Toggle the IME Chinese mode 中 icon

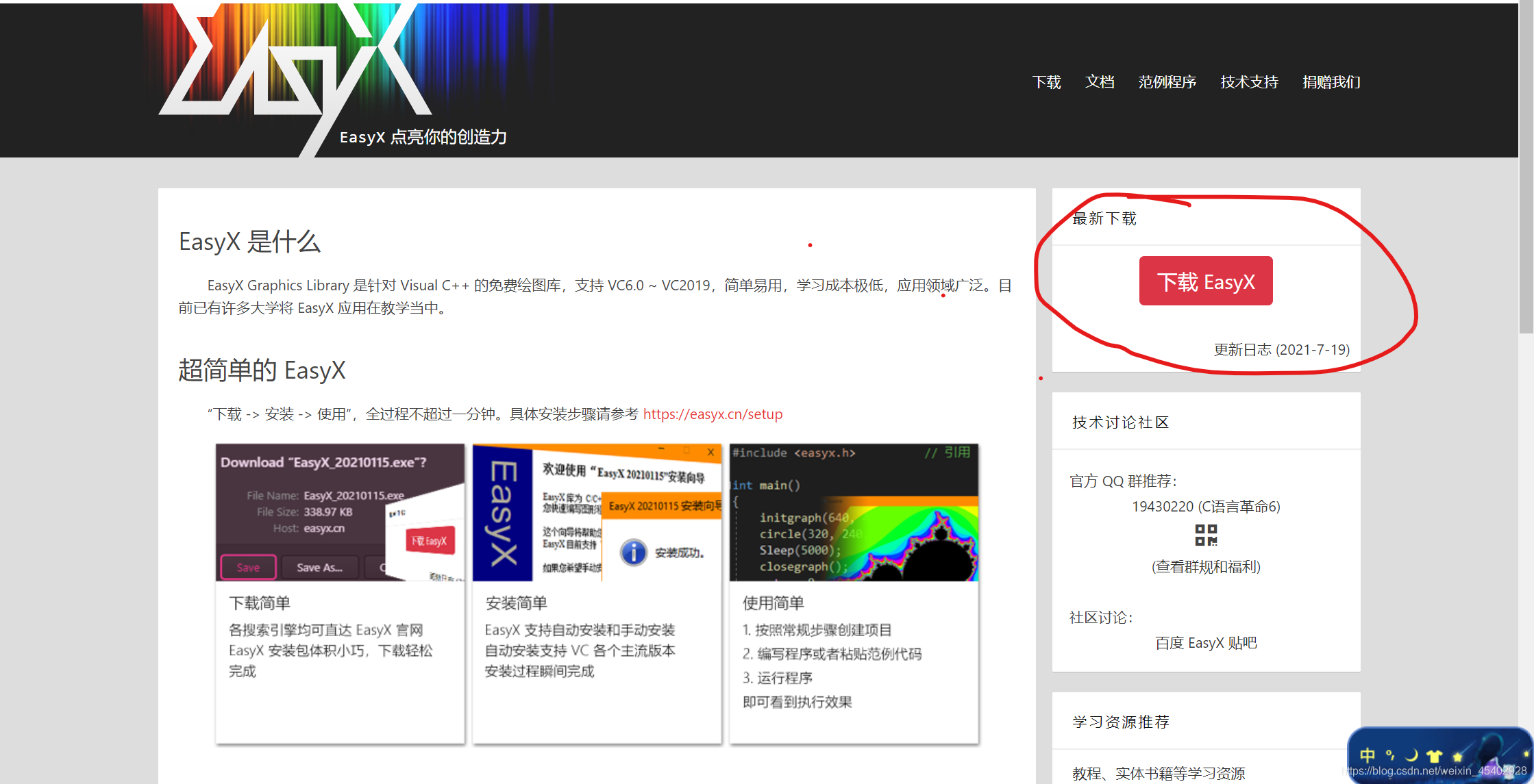coord(1367,755)
